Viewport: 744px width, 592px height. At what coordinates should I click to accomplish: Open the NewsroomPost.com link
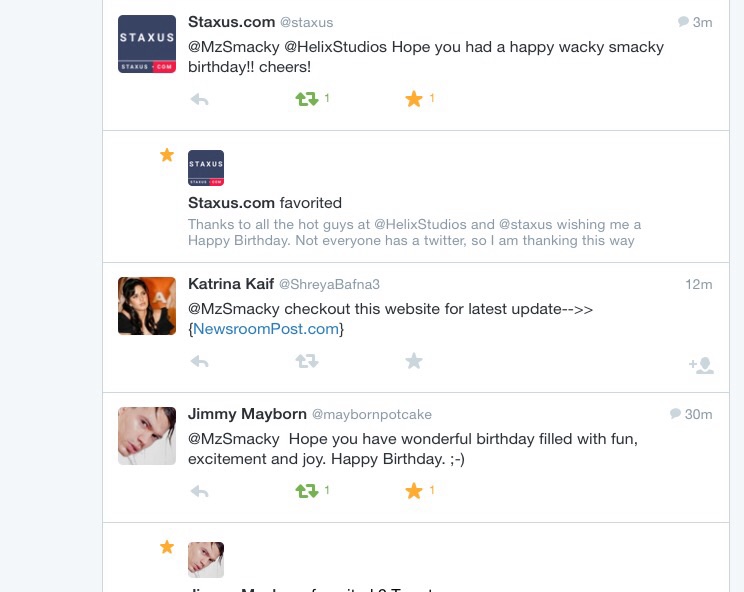266,329
